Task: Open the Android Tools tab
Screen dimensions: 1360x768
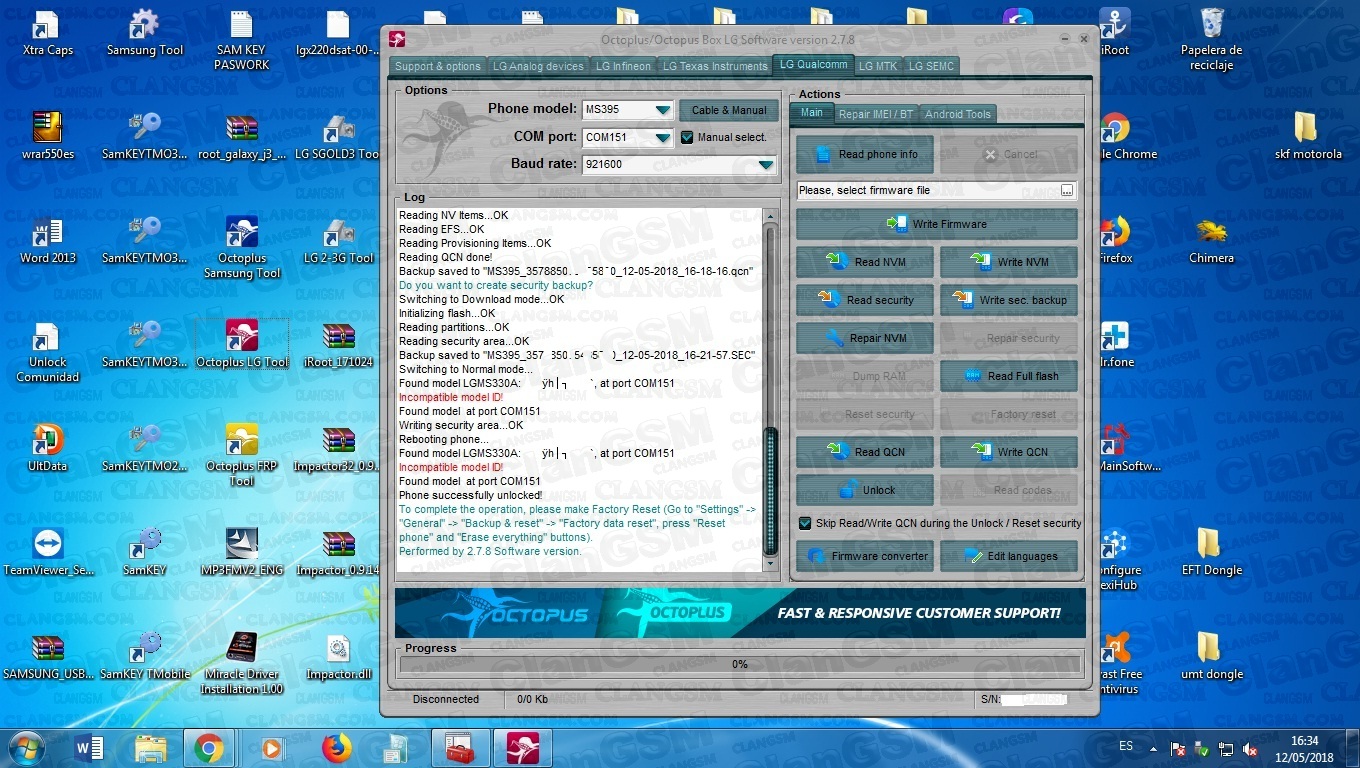Action: [x=958, y=114]
